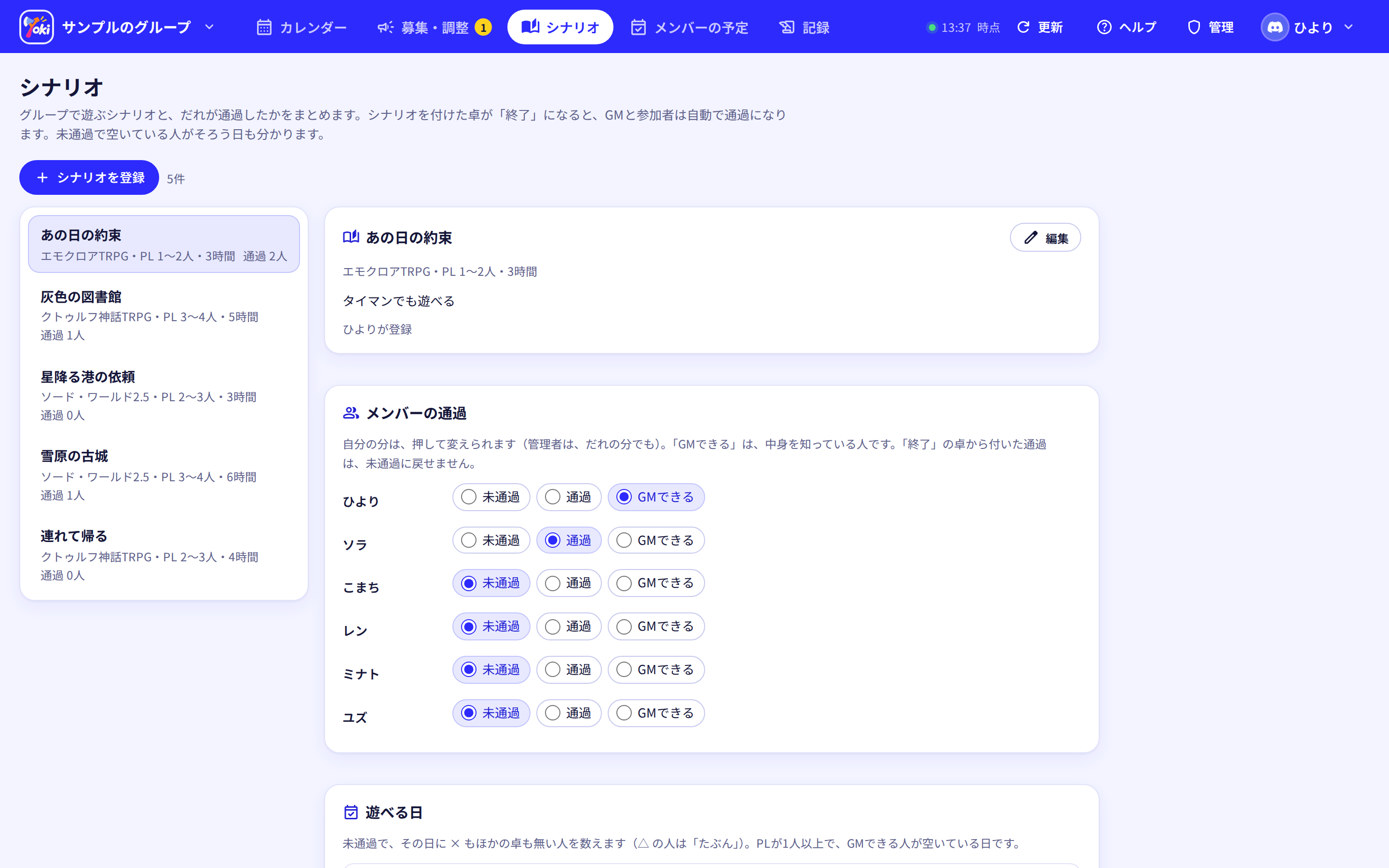This screenshot has width=1389, height=868.
Task: Click the help question-mark icon
Action: pos(1104,27)
